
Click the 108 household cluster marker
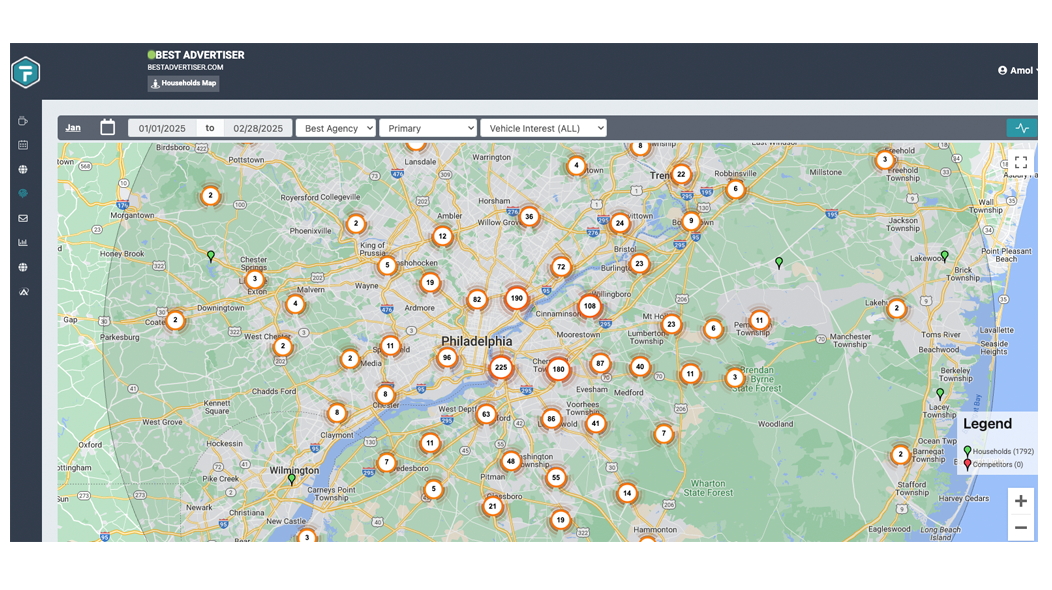pyautogui.click(x=590, y=306)
